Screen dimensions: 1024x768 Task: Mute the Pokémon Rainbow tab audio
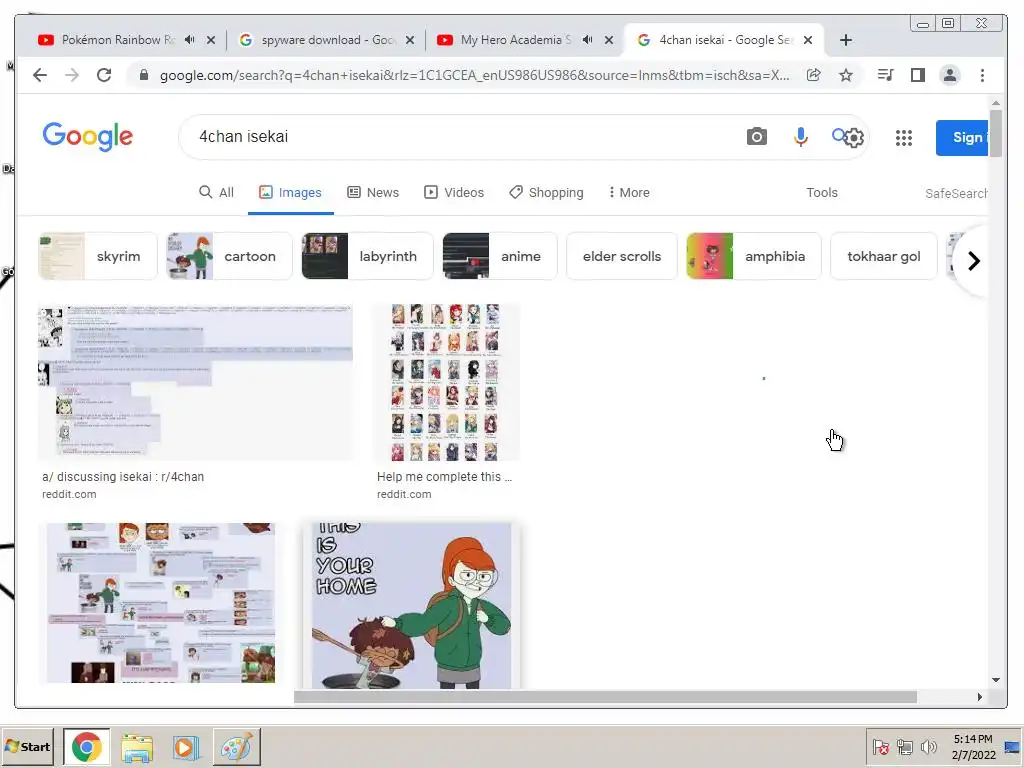coord(189,40)
